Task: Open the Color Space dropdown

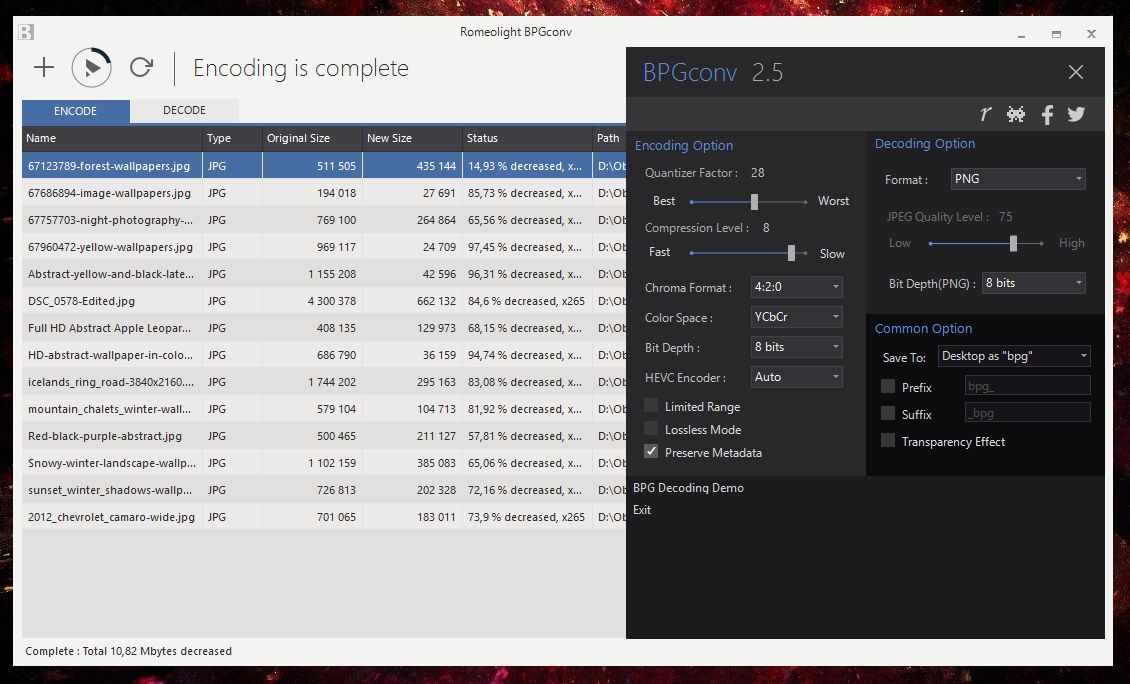Action: click(x=796, y=317)
